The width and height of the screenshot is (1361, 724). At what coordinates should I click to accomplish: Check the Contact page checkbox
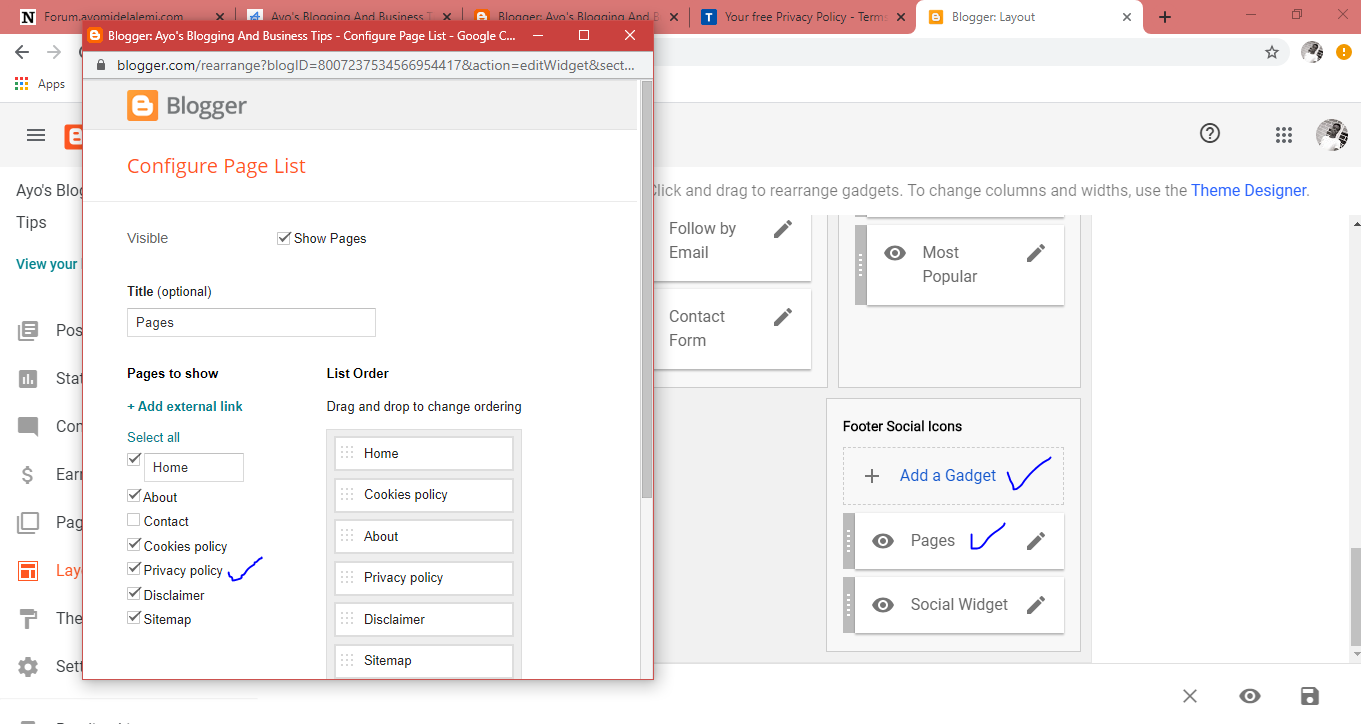(134, 520)
